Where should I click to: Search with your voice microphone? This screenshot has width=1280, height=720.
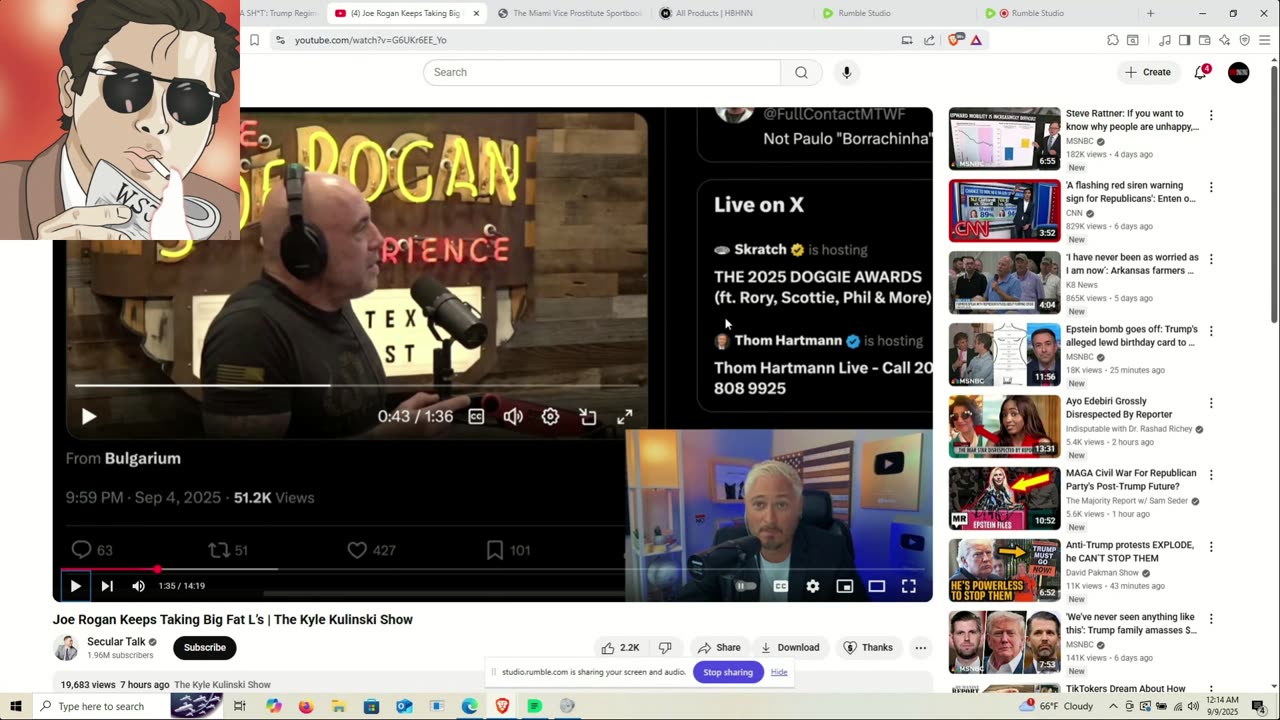(846, 72)
